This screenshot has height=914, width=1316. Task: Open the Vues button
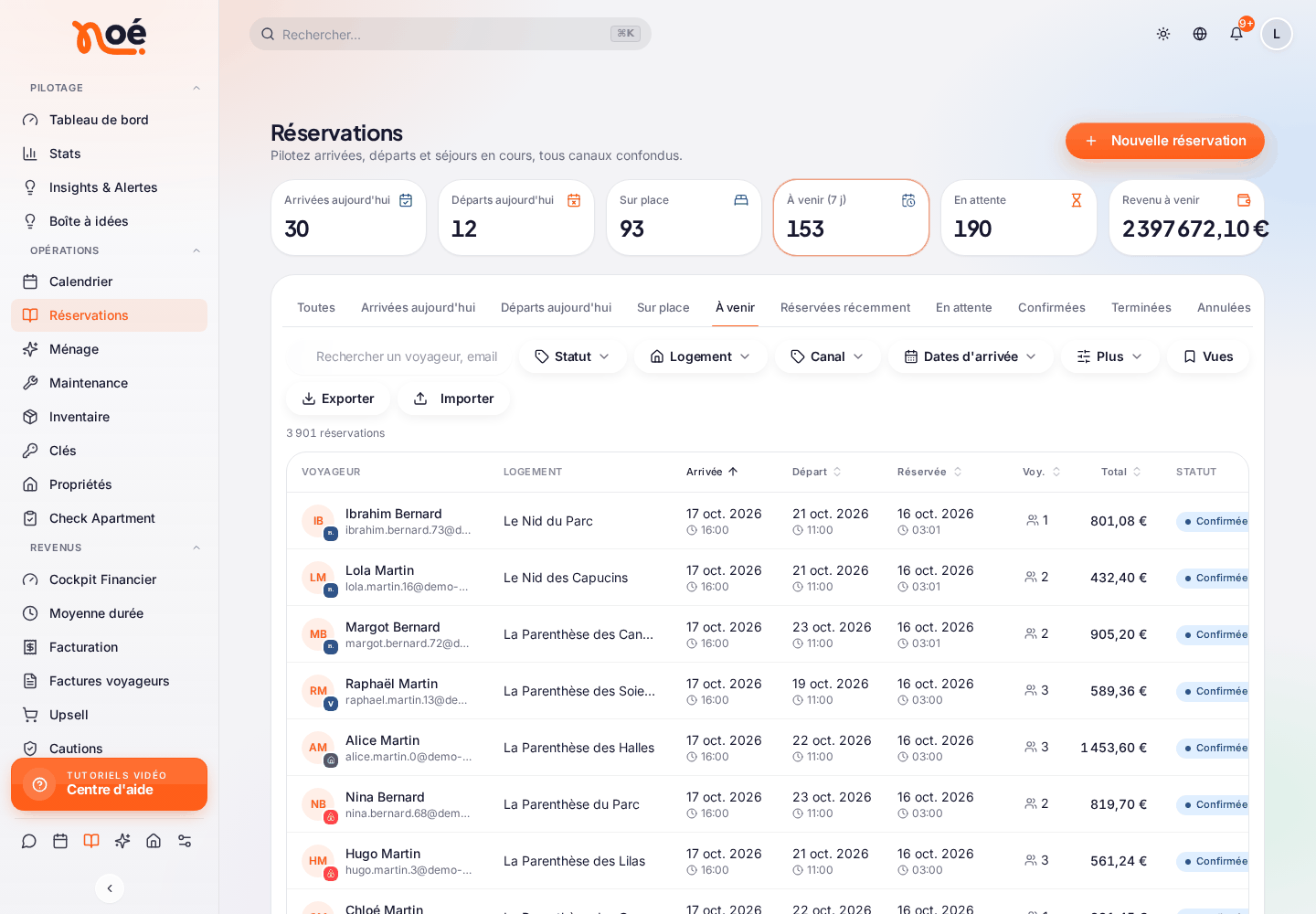pyautogui.click(x=1208, y=356)
